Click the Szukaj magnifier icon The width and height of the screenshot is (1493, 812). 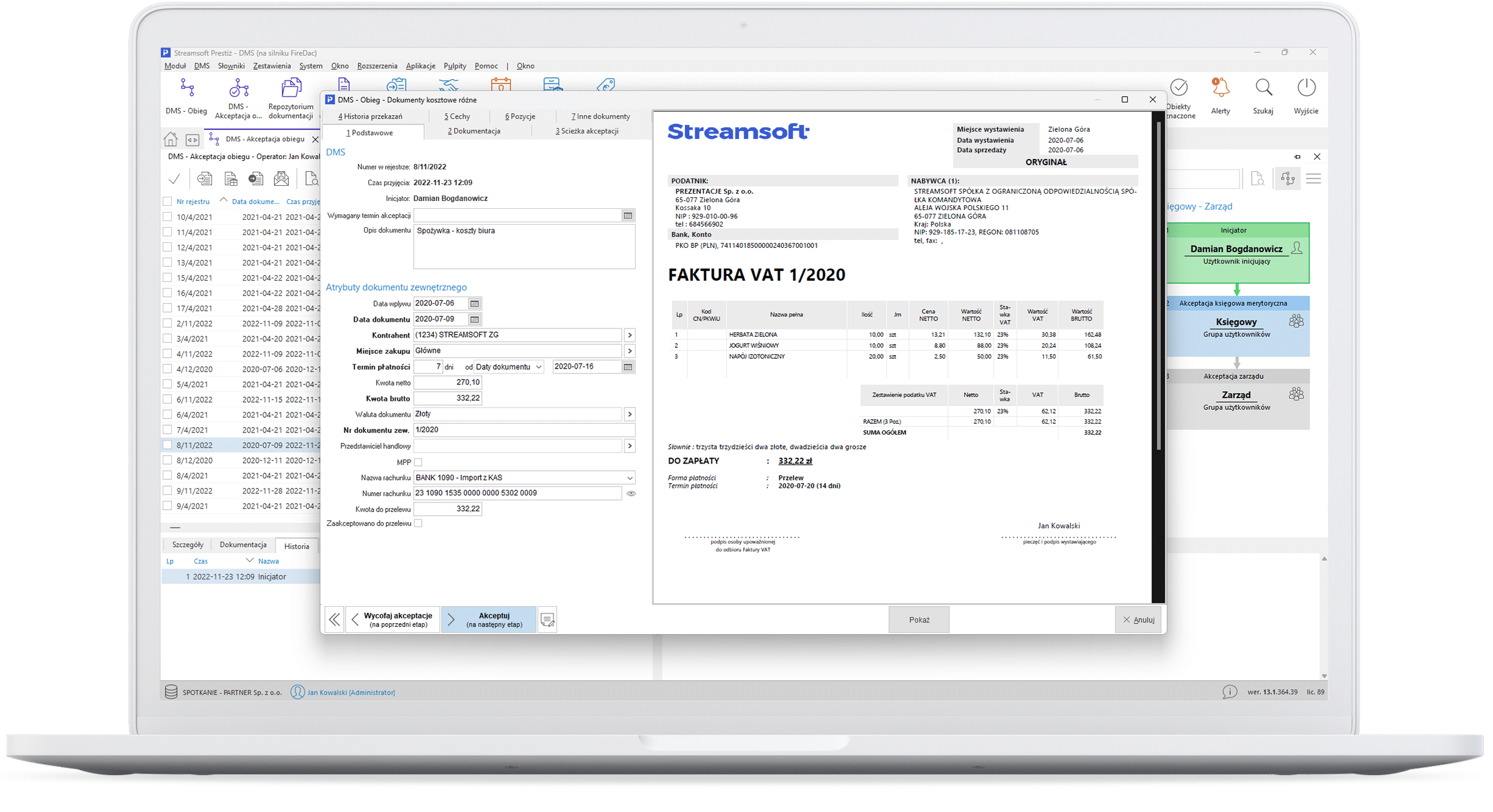click(x=1263, y=88)
